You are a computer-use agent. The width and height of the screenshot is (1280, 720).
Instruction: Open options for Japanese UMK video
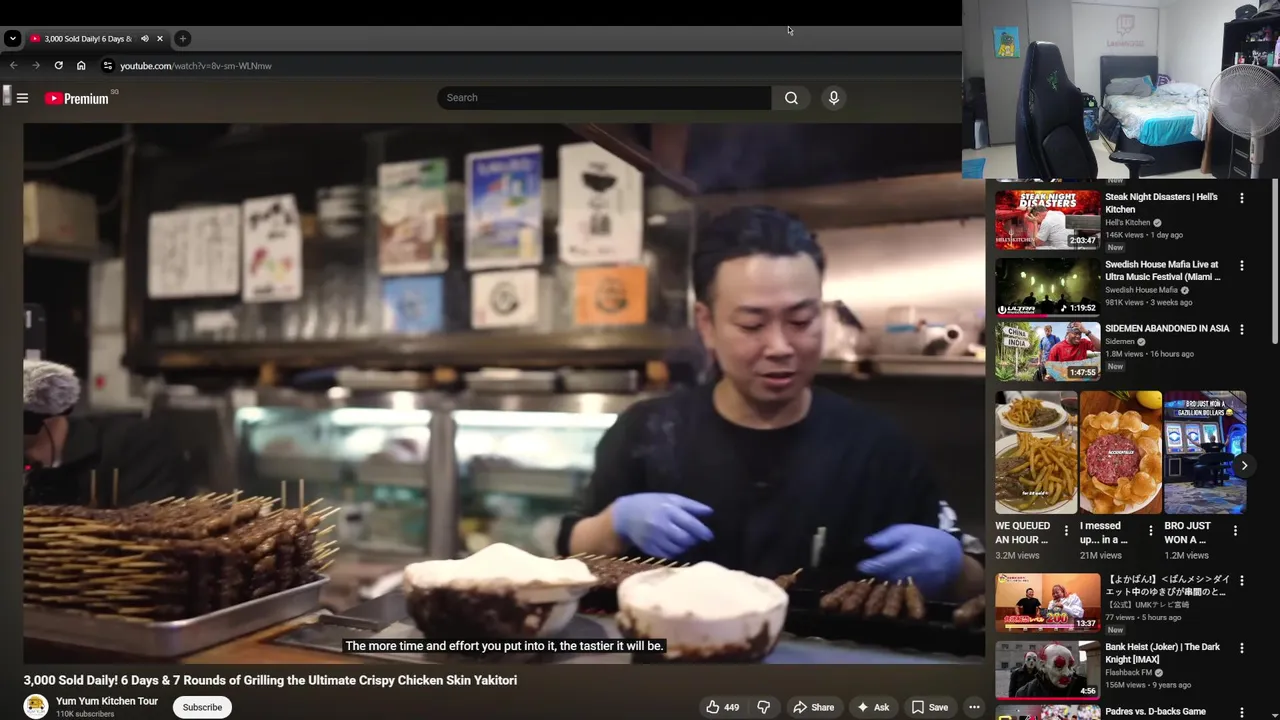point(1242,580)
